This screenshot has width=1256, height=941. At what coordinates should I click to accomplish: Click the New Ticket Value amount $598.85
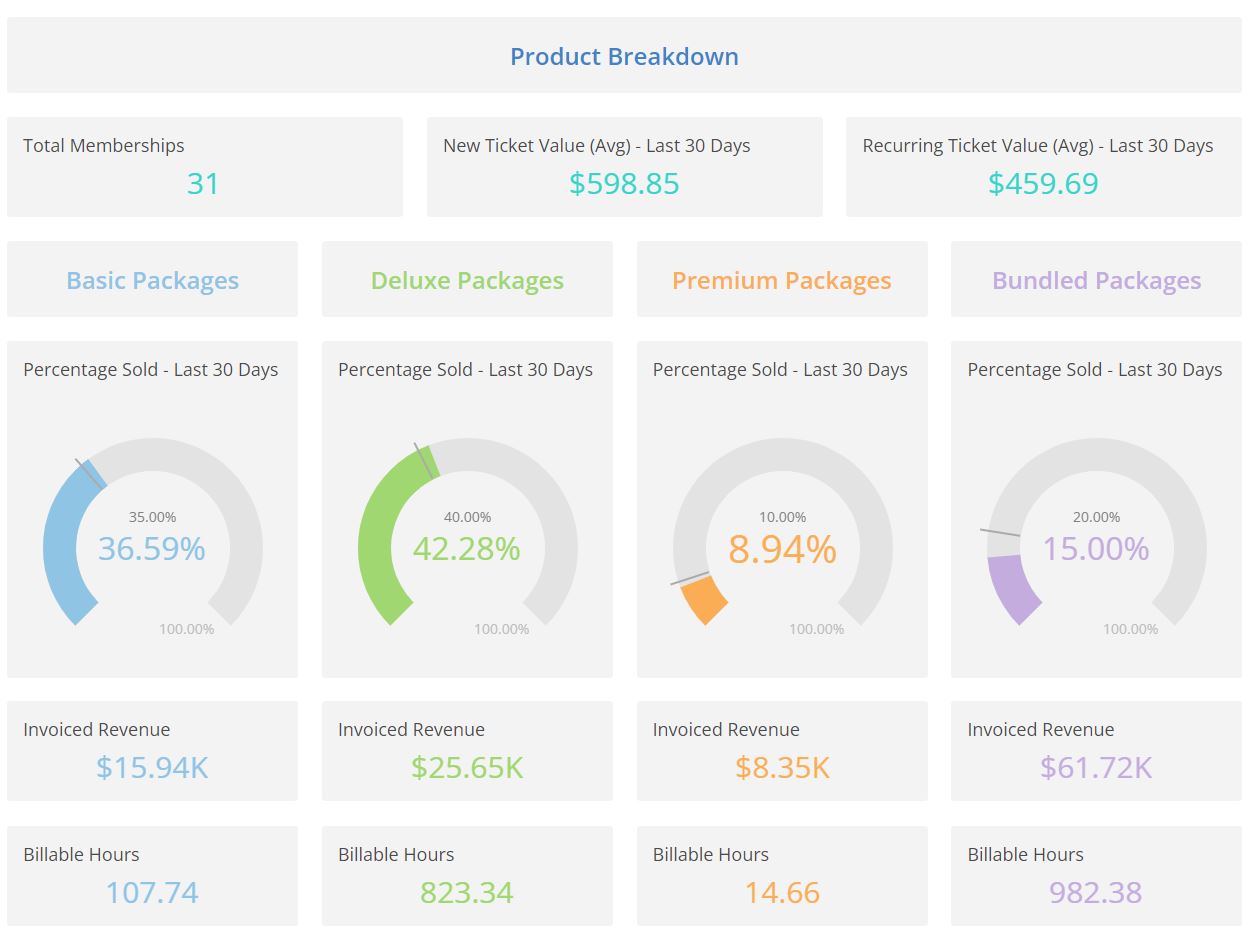(624, 184)
